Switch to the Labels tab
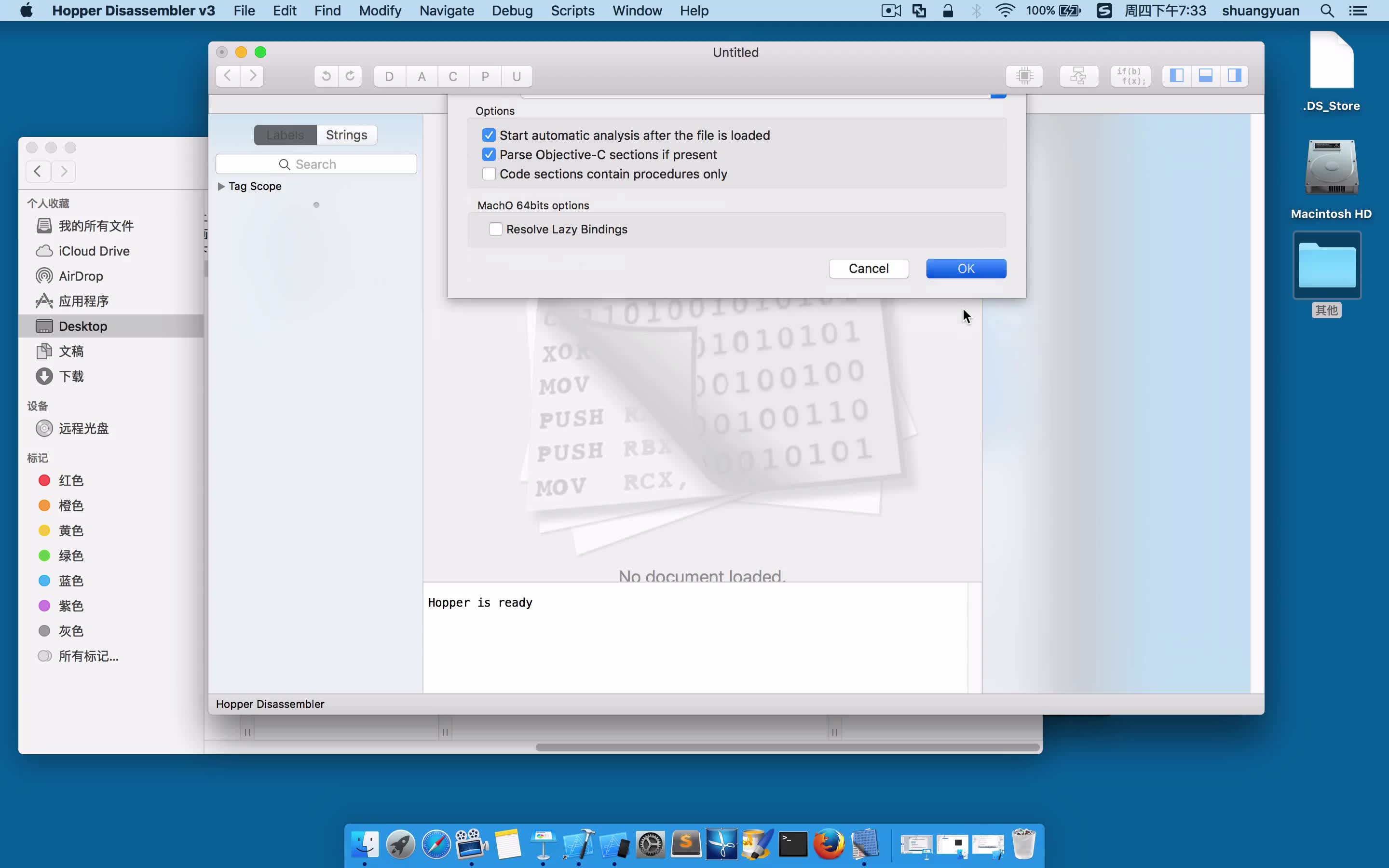The height and width of the screenshot is (868, 1389). (x=285, y=133)
